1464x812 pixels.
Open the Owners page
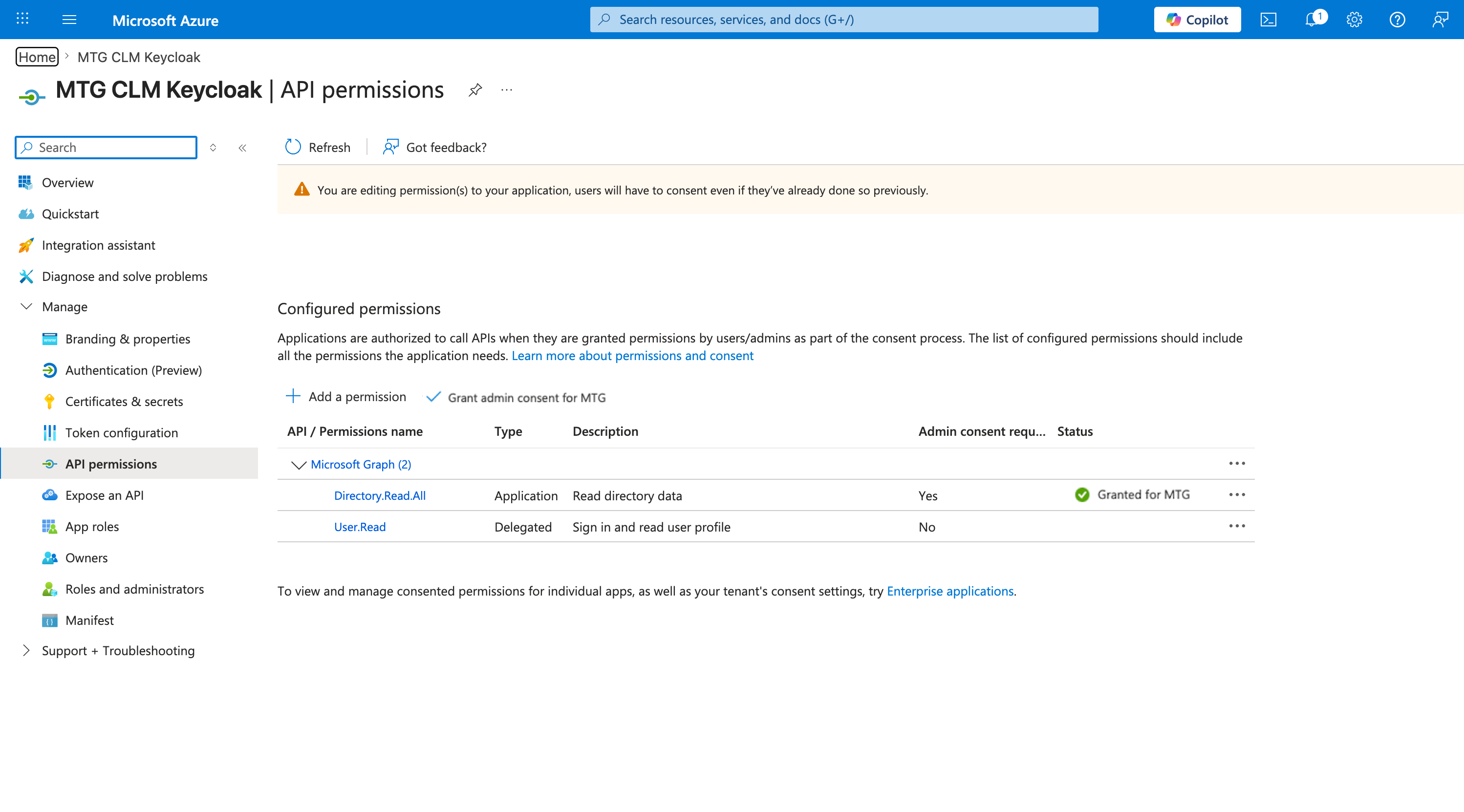86,557
